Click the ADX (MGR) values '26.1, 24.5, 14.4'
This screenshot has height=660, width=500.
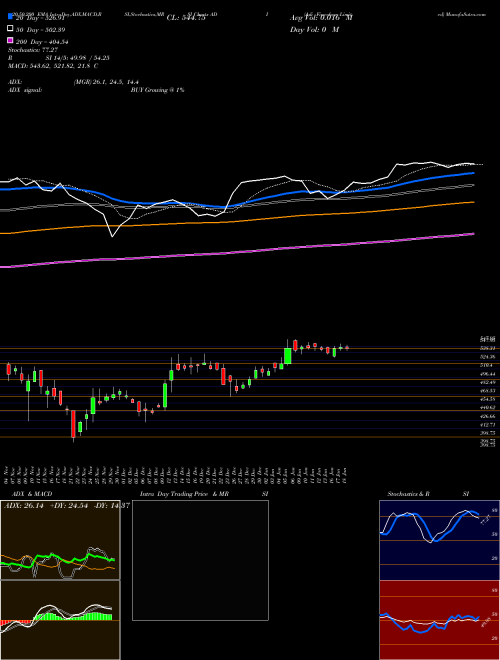click(118, 82)
